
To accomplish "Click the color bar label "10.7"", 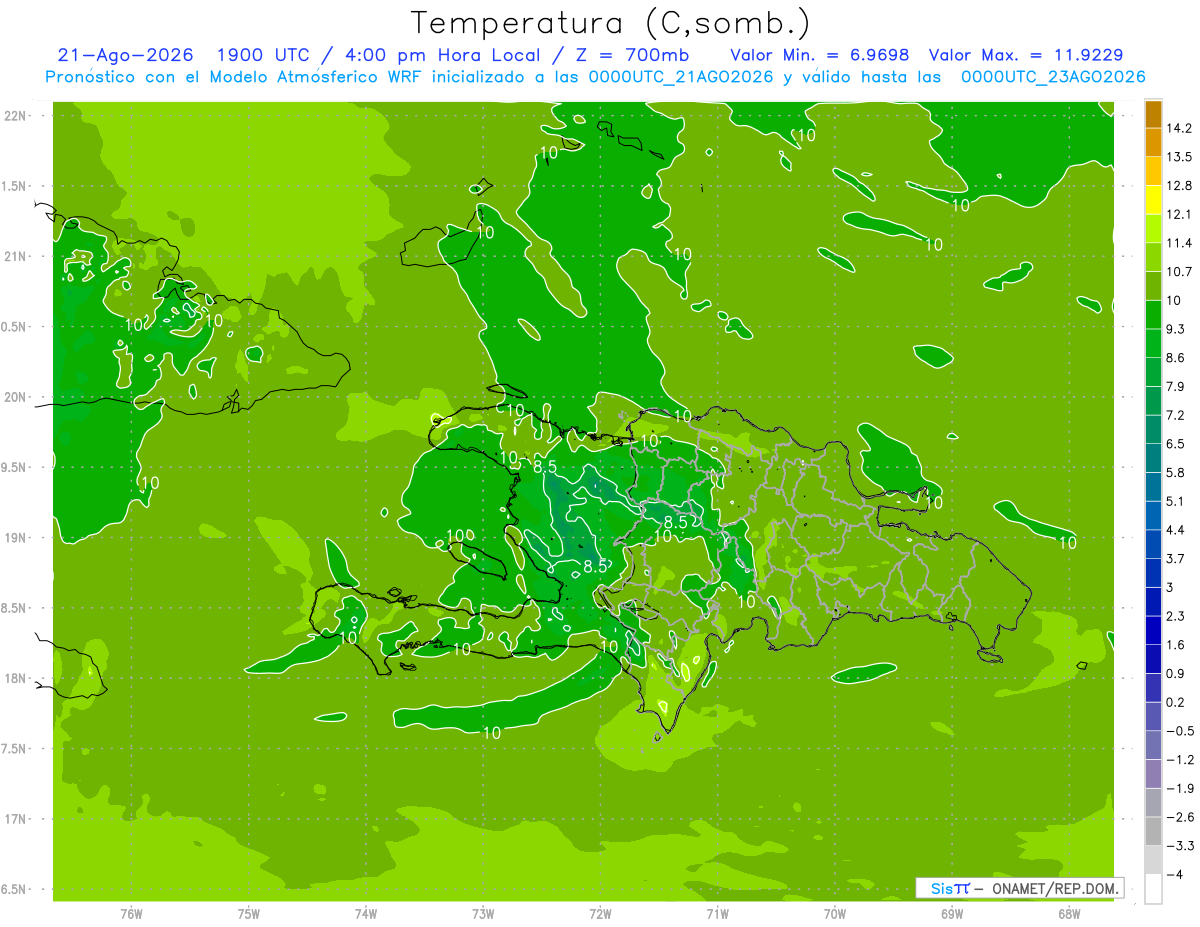I will tap(1179, 272).
